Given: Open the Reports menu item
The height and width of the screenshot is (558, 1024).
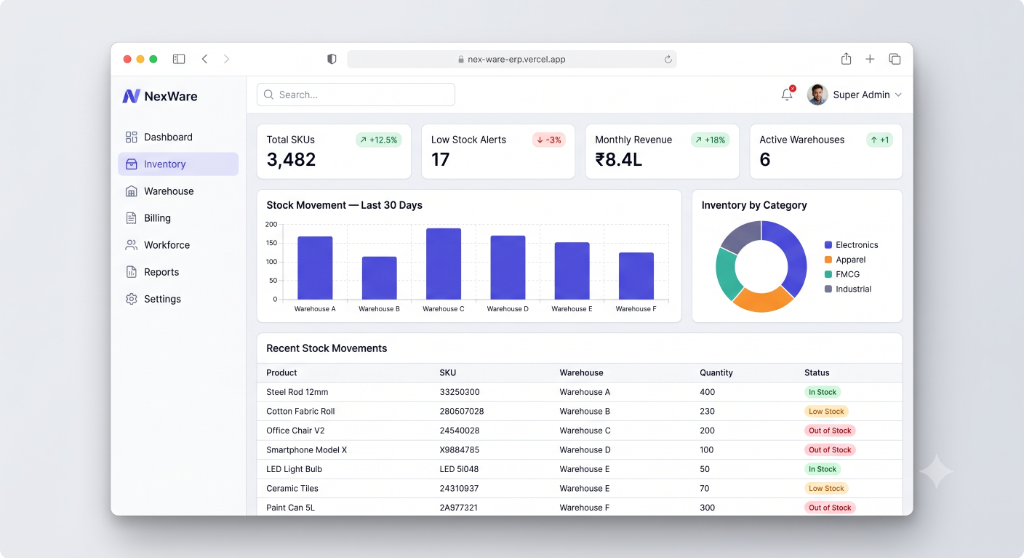Looking at the screenshot, I should pos(178,272).
